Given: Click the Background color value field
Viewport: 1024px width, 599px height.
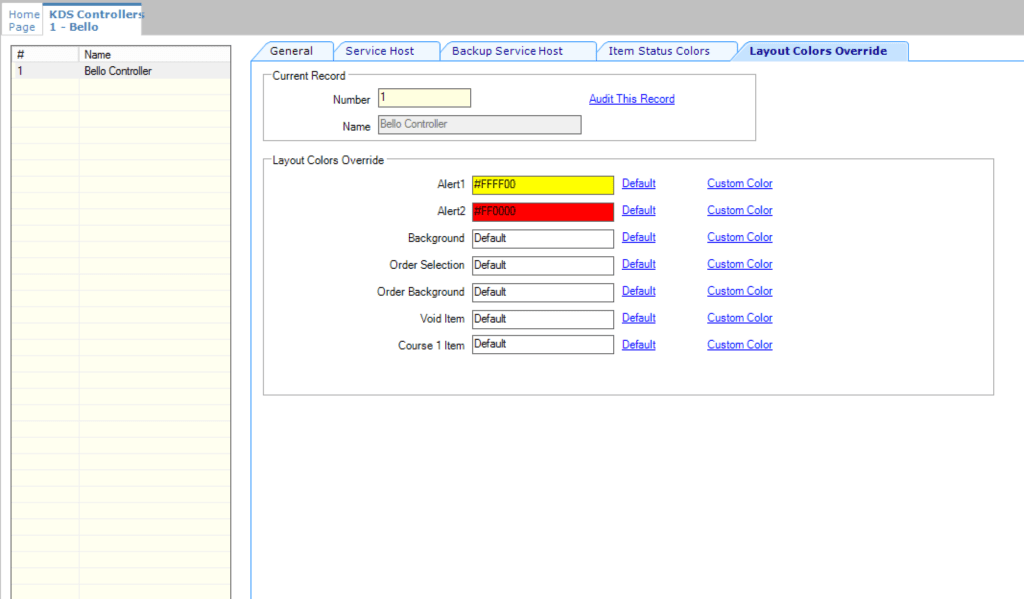Looking at the screenshot, I should coord(543,238).
